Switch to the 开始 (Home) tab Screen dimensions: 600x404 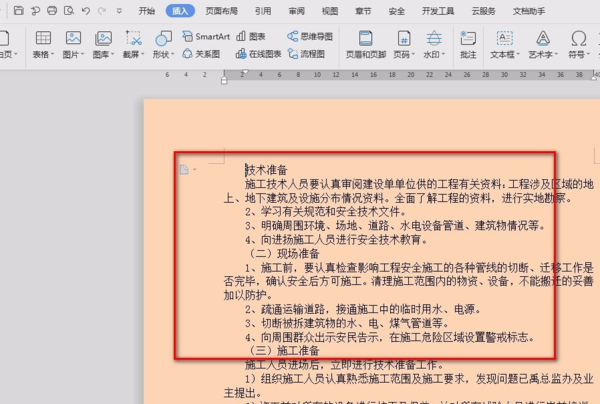point(147,11)
